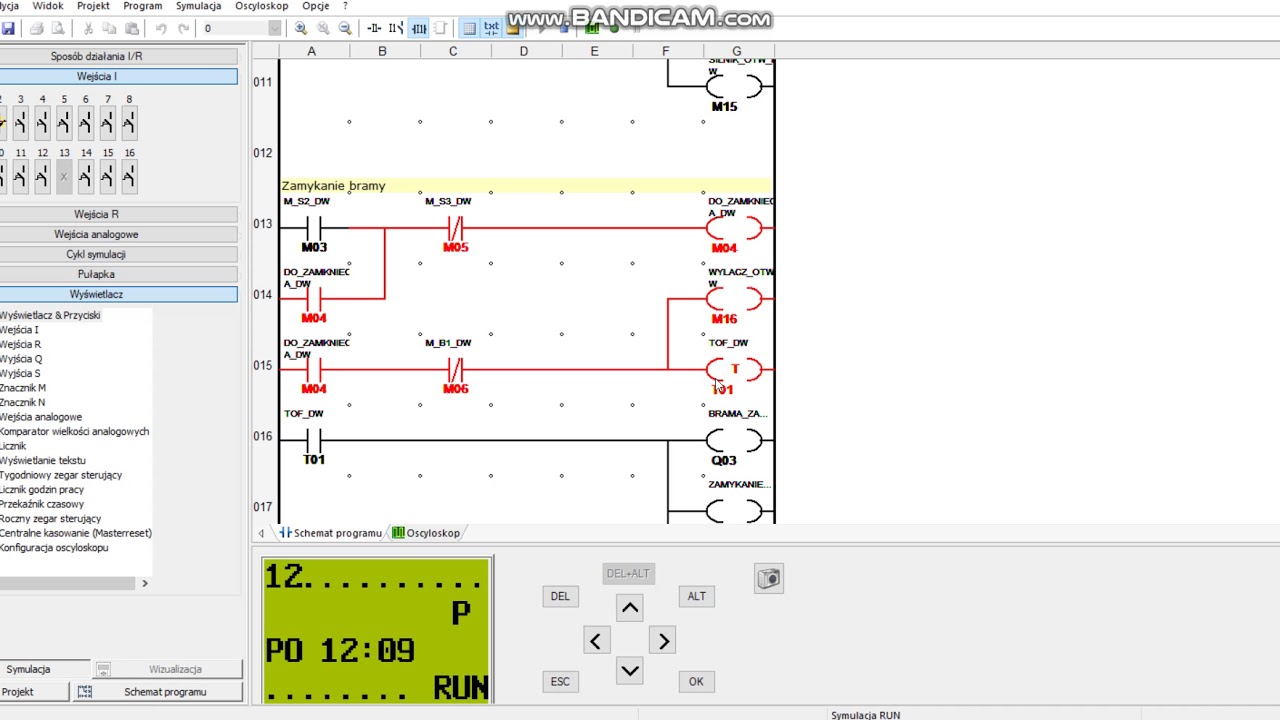The height and width of the screenshot is (720, 1280).
Task: Toggle input switch 11
Action: (20, 177)
